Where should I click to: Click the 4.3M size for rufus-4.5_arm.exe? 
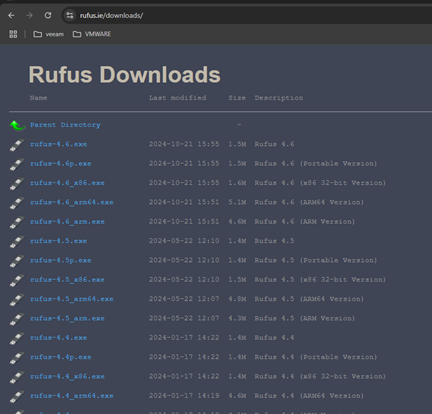coord(237,318)
